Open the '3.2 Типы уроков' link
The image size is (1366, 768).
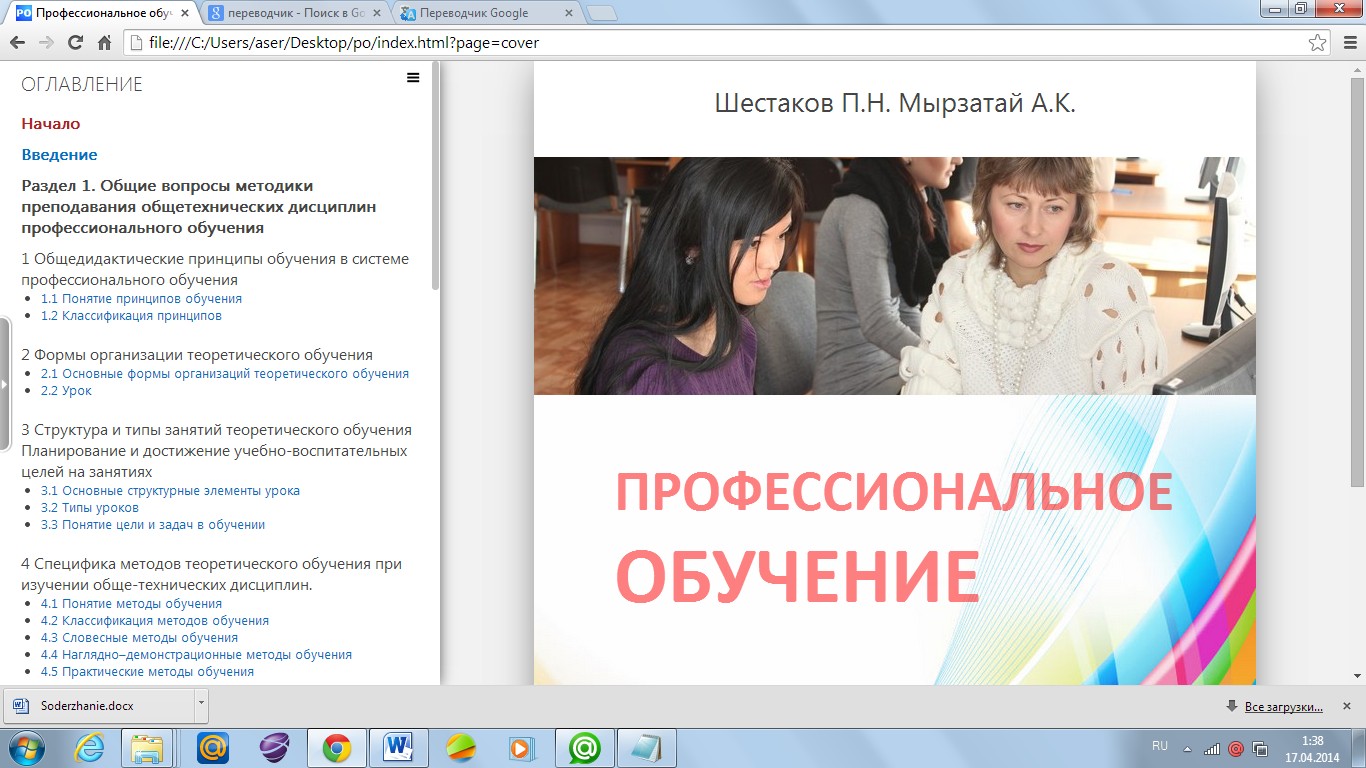[x=90, y=508]
